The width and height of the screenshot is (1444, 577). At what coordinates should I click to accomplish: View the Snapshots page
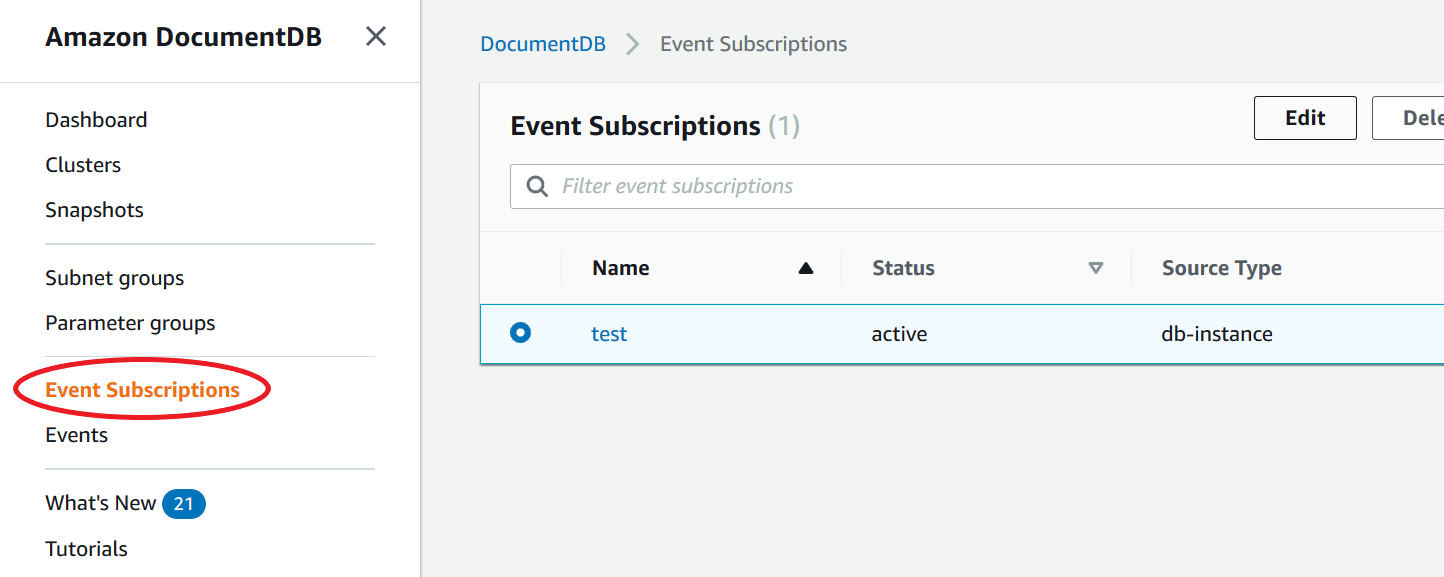point(94,209)
